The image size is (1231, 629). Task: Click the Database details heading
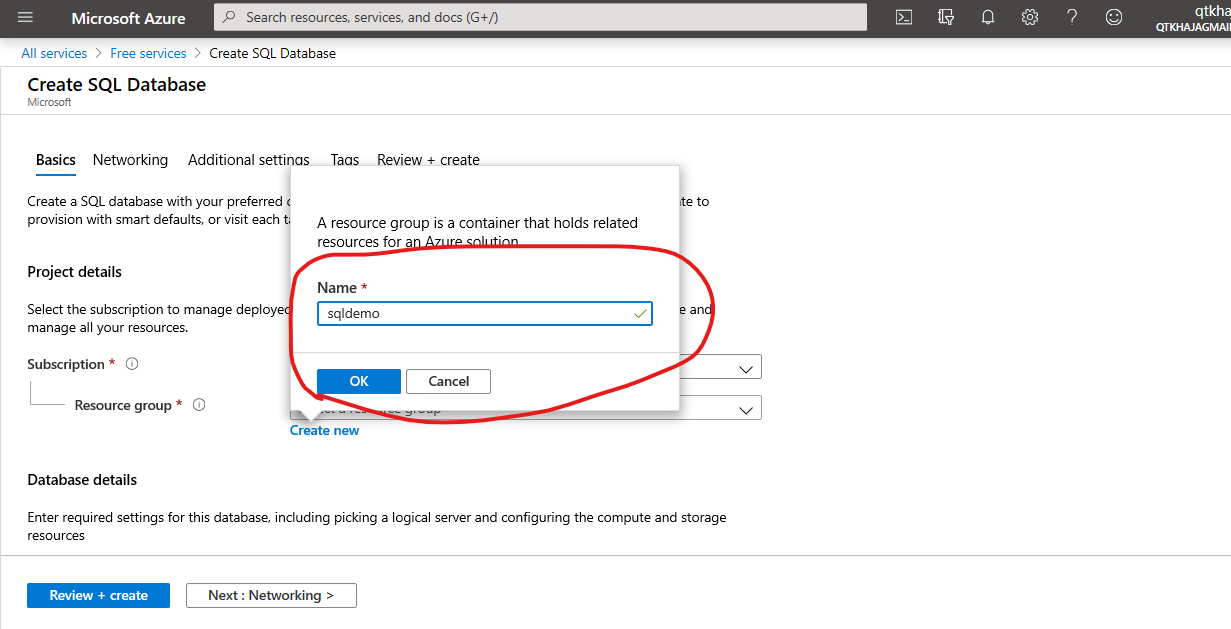click(x=82, y=480)
